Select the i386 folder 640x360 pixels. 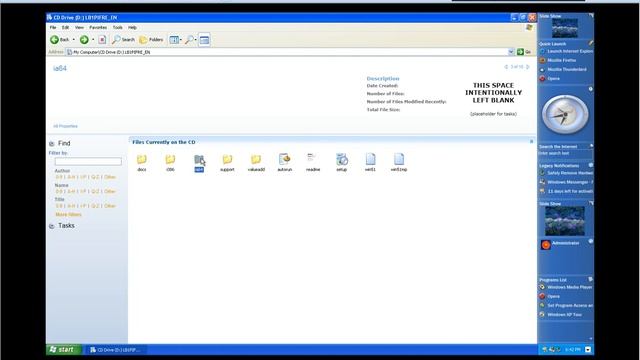click(x=170, y=163)
